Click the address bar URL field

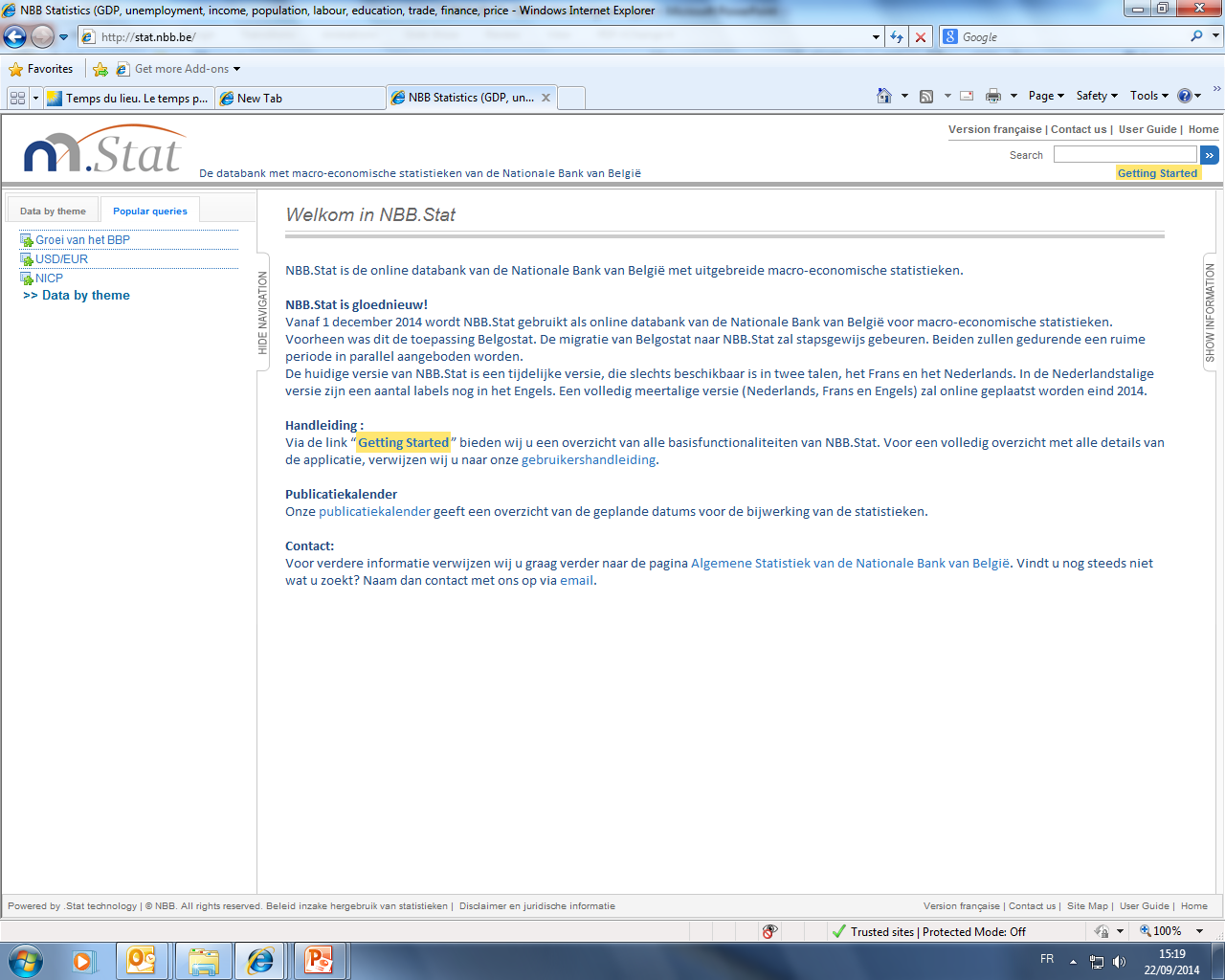coord(474,37)
